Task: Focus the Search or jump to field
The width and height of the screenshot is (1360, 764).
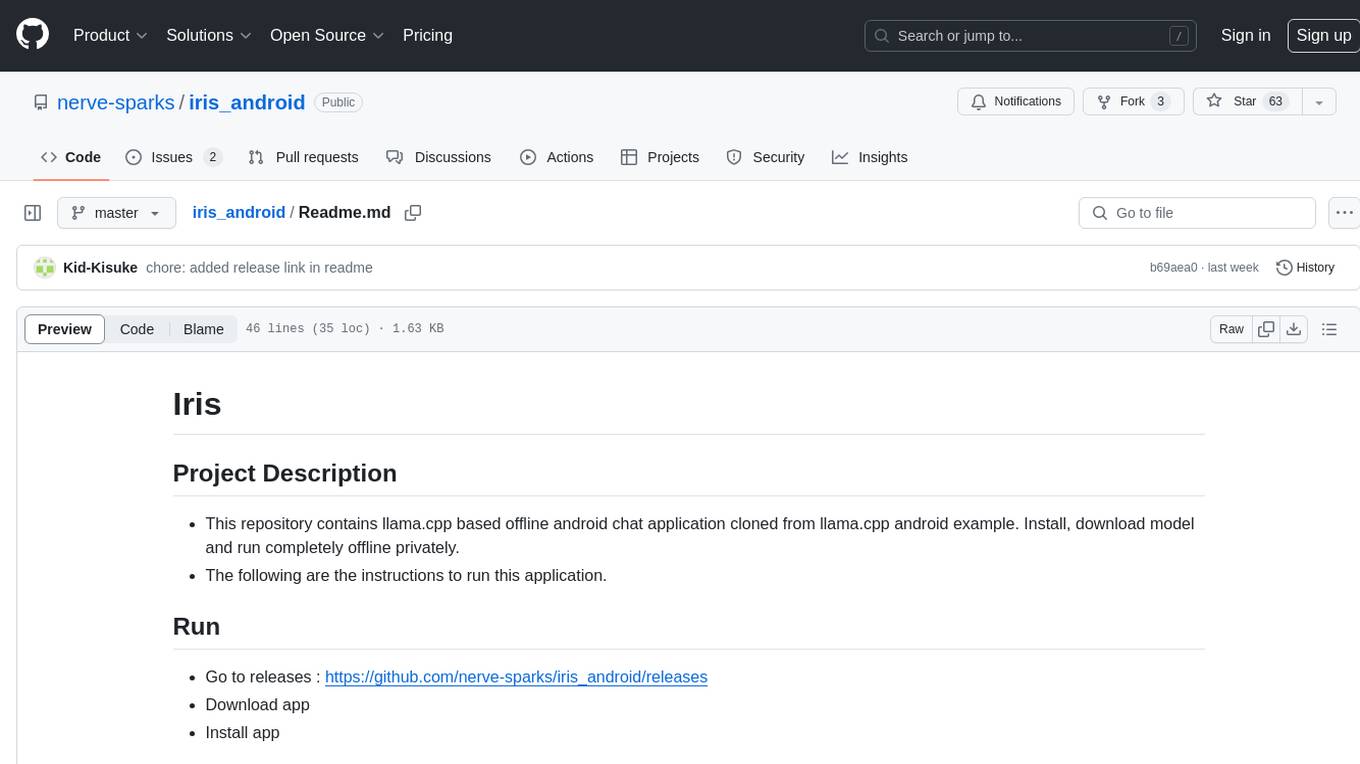Action: tap(1032, 36)
